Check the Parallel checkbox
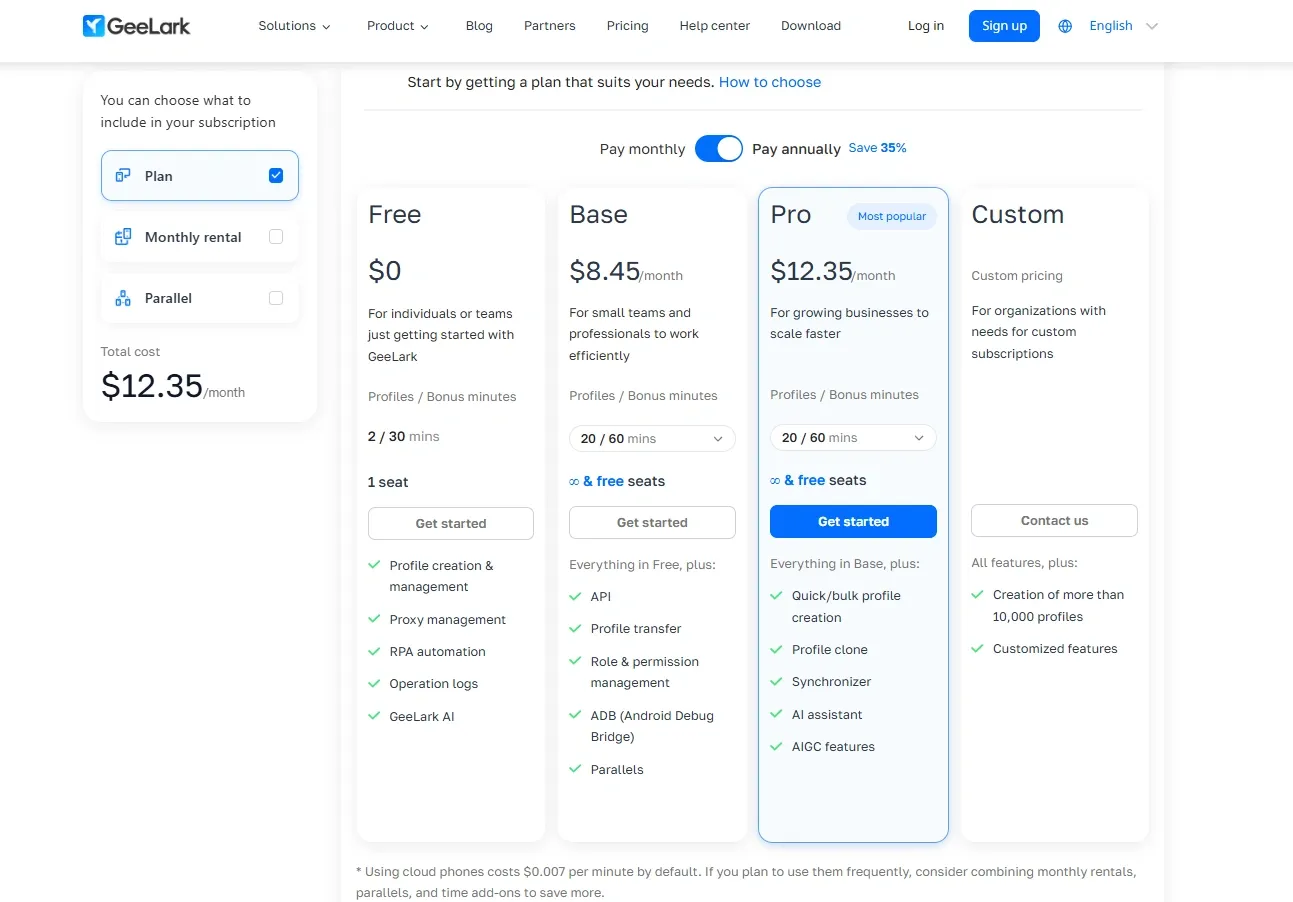The image size is (1293, 902). coord(276,298)
